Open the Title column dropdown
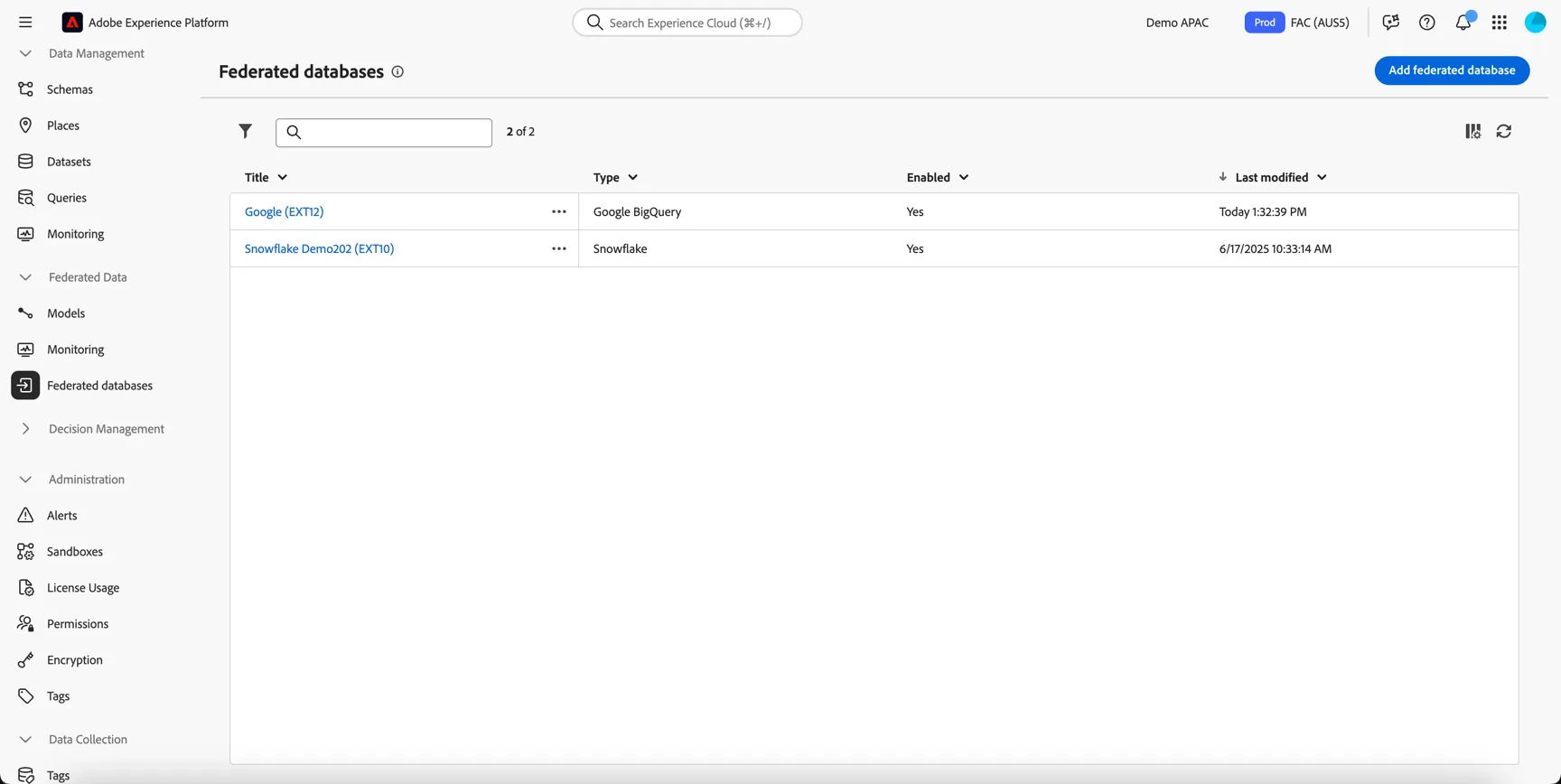Screen dimensions: 1561x784 (283, 178)
